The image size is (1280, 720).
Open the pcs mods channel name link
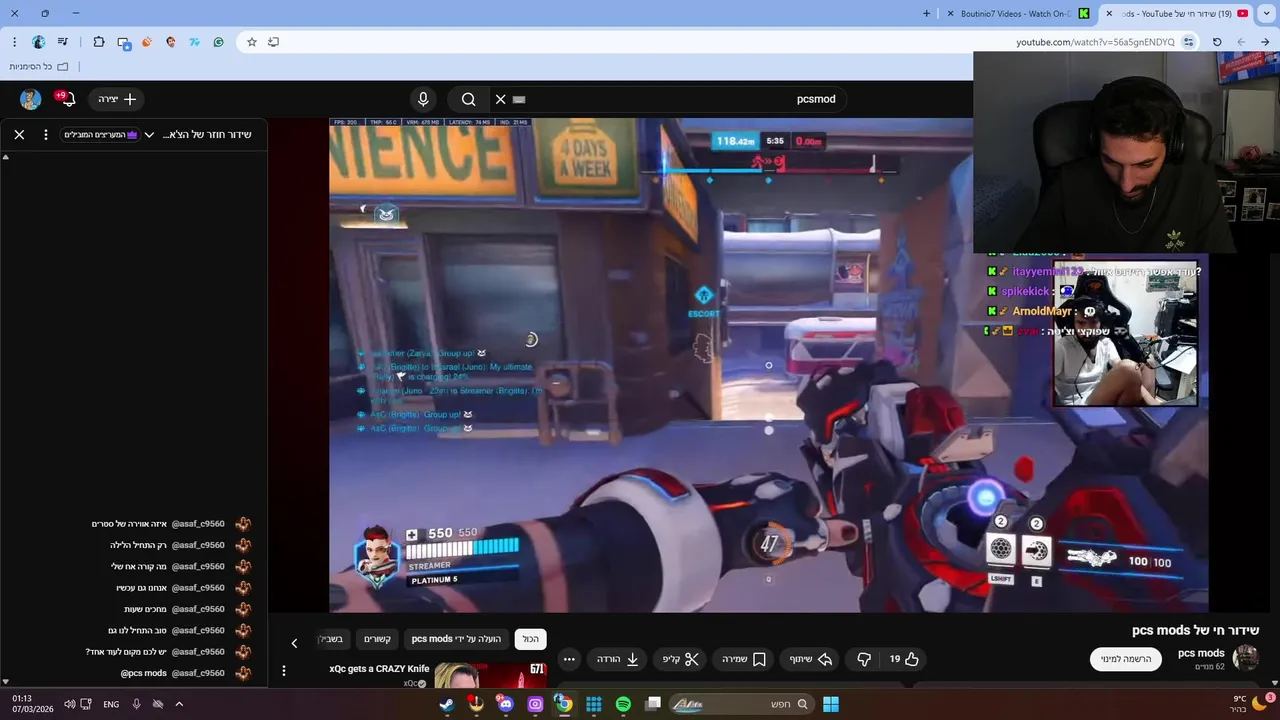1201,653
